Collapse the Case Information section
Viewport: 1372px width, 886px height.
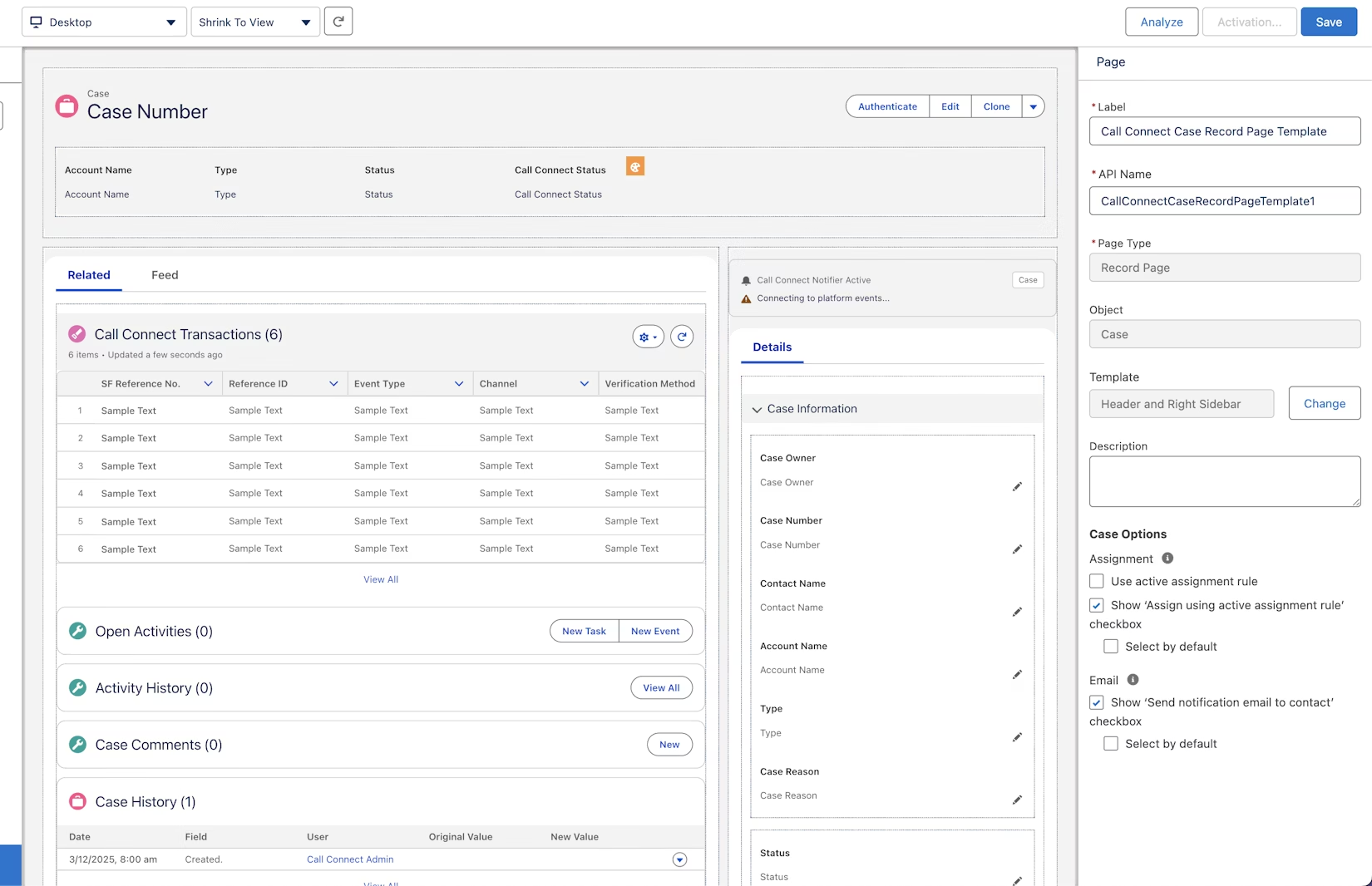tap(757, 409)
